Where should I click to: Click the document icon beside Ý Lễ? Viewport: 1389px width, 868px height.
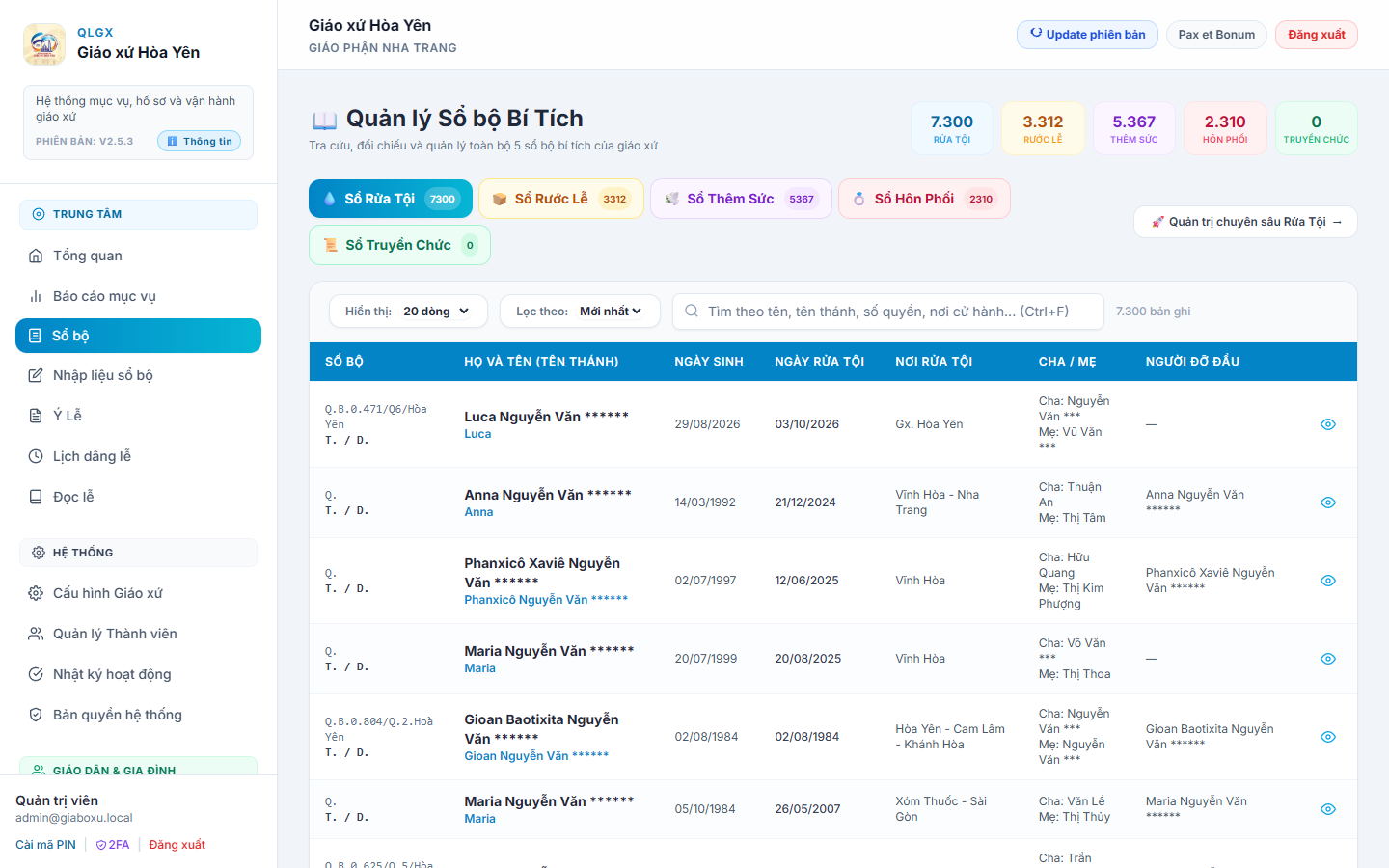point(36,416)
